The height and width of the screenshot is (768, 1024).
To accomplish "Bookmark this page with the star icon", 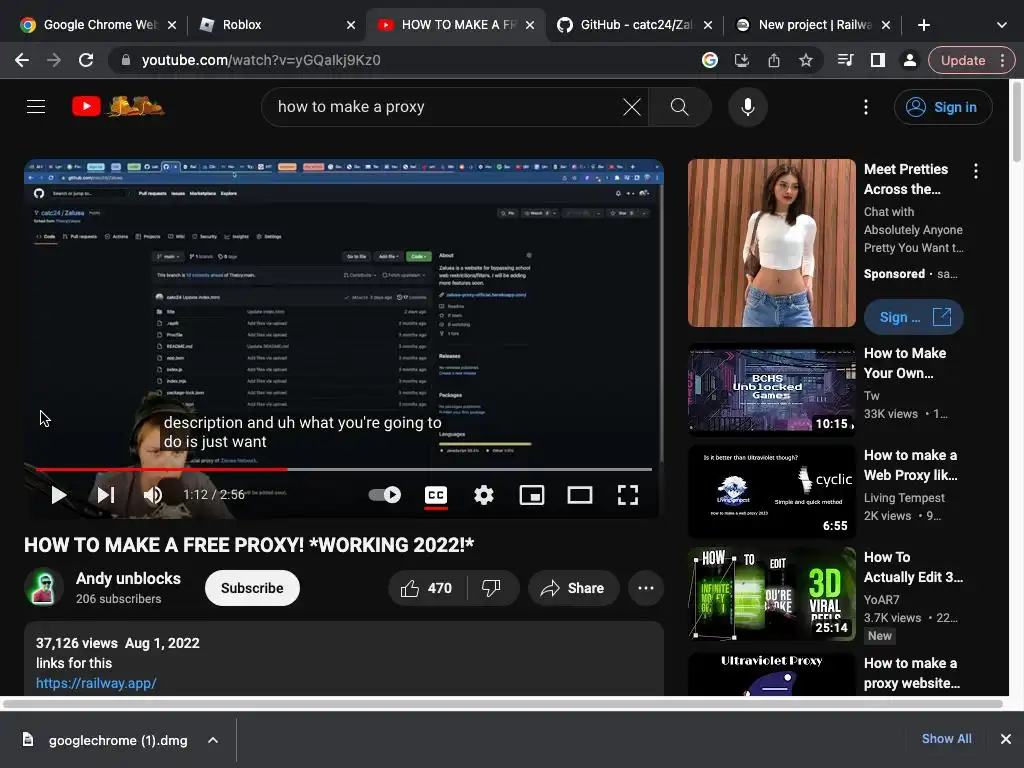I will pos(806,60).
